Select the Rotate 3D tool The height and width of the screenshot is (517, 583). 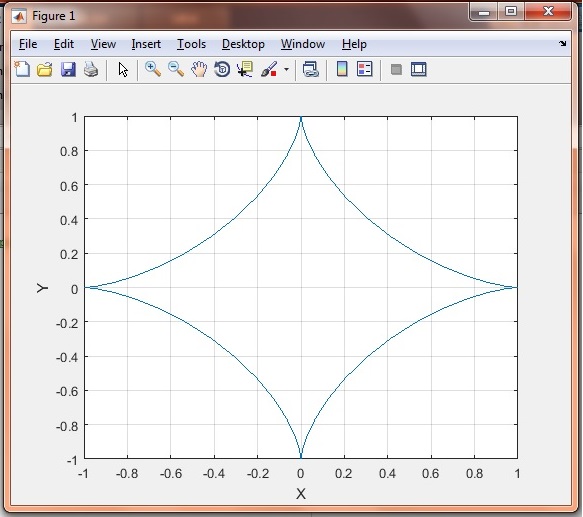[222, 70]
